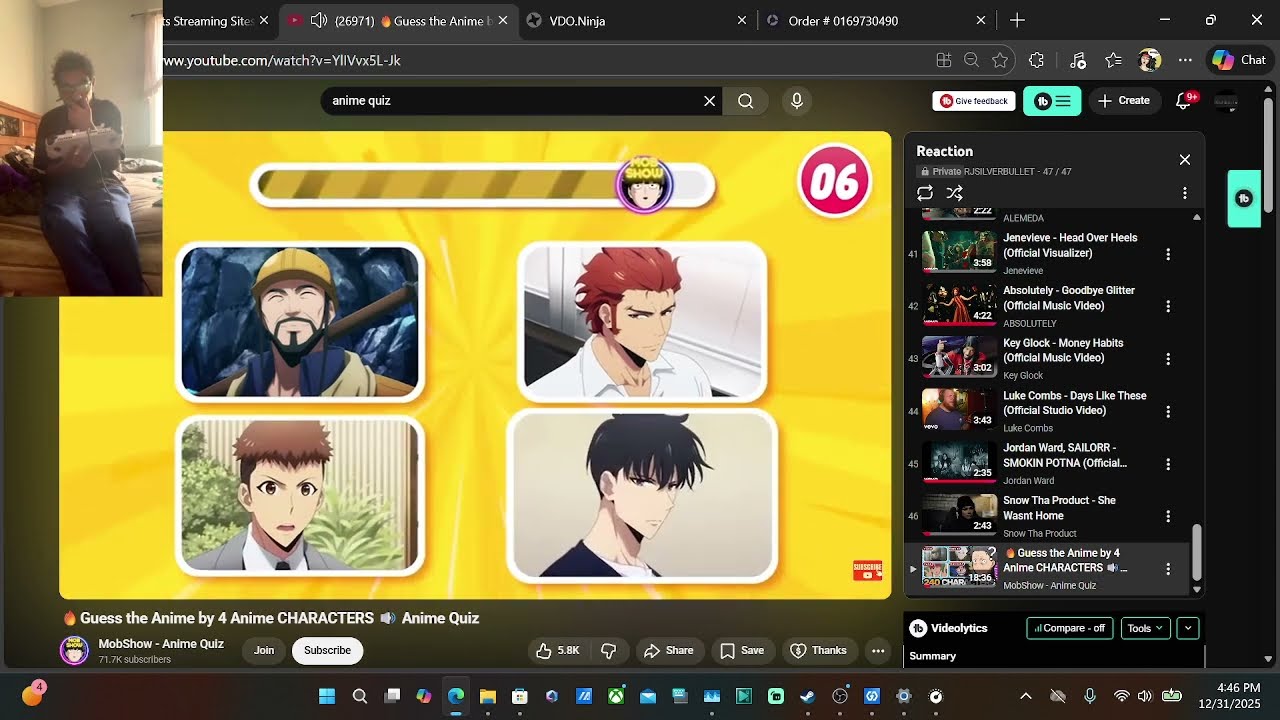The image size is (1280, 720).
Task: Open Windows Start menu
Action: point(327,696)
